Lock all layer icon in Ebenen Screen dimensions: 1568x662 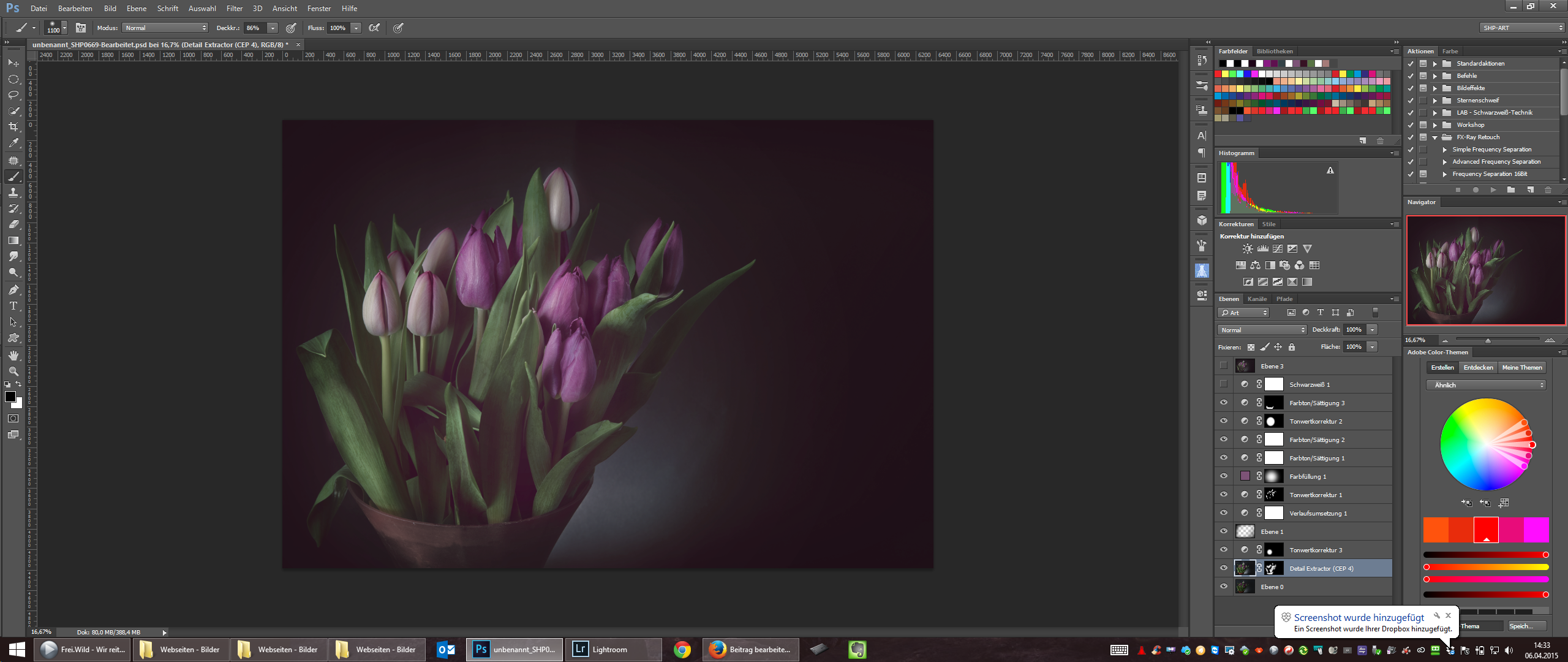click(1292, 347)
